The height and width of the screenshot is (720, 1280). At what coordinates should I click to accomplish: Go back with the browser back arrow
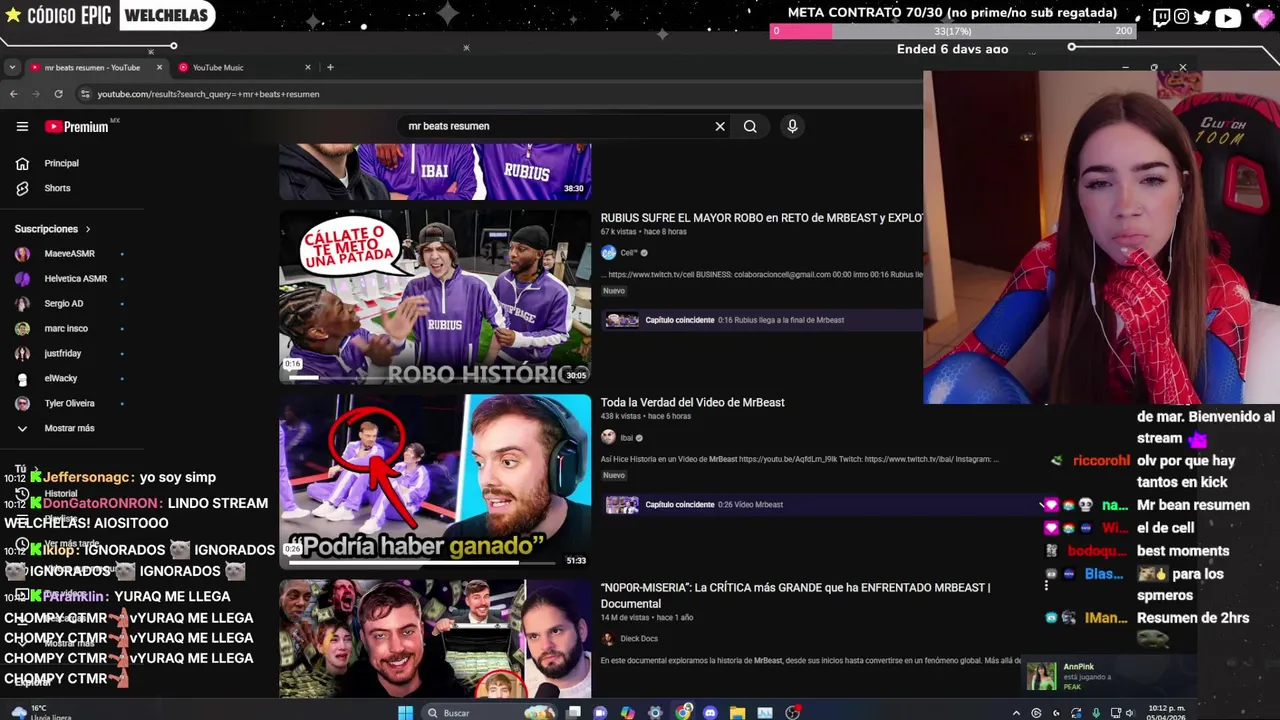click(14, 94)
